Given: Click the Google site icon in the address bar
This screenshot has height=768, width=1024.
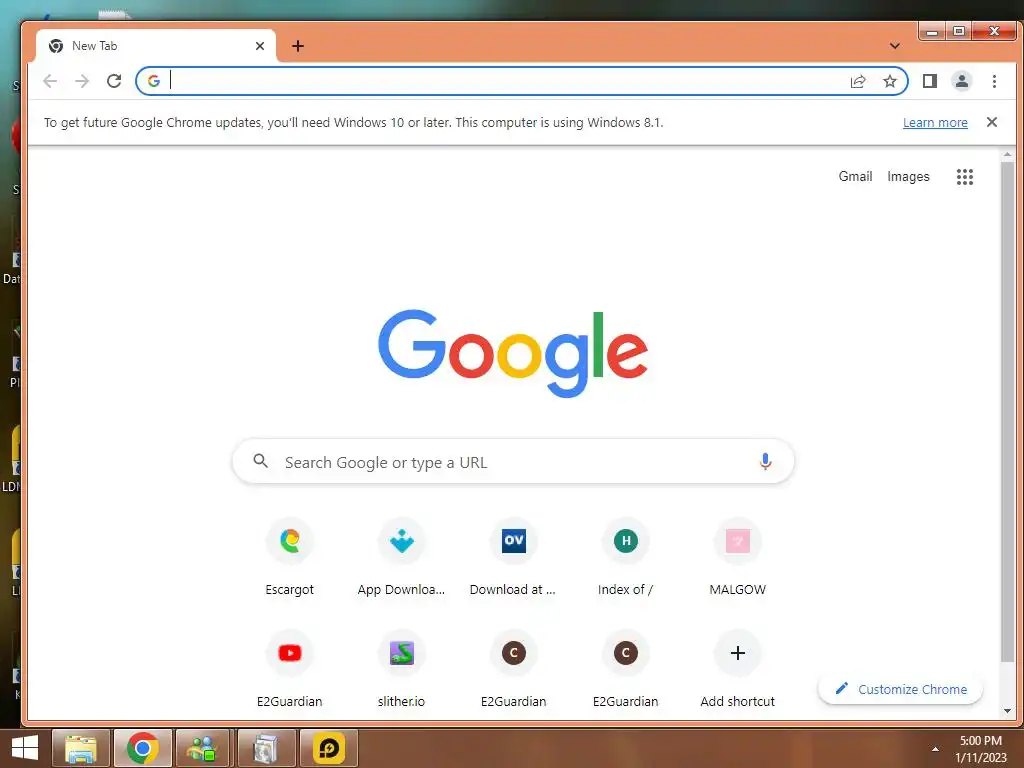Looking at the screenshot, I should [153, 81].
